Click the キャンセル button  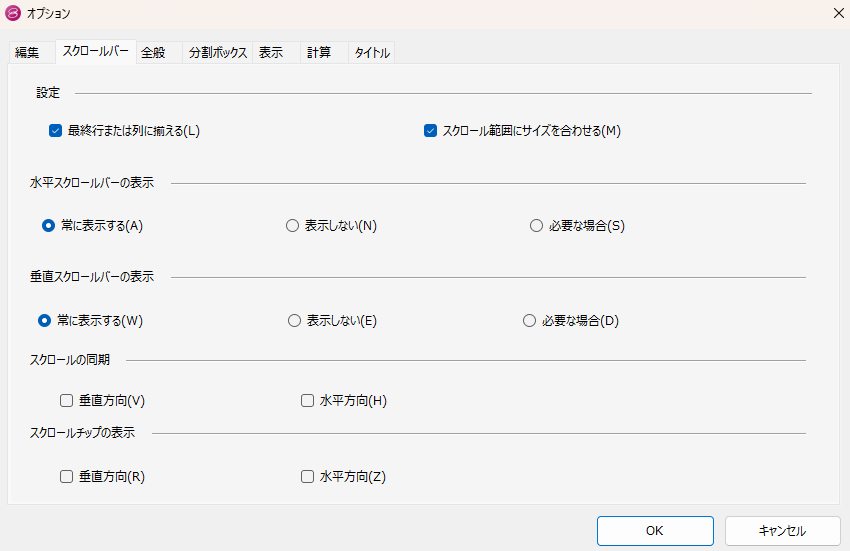click(x=782, y=530)
